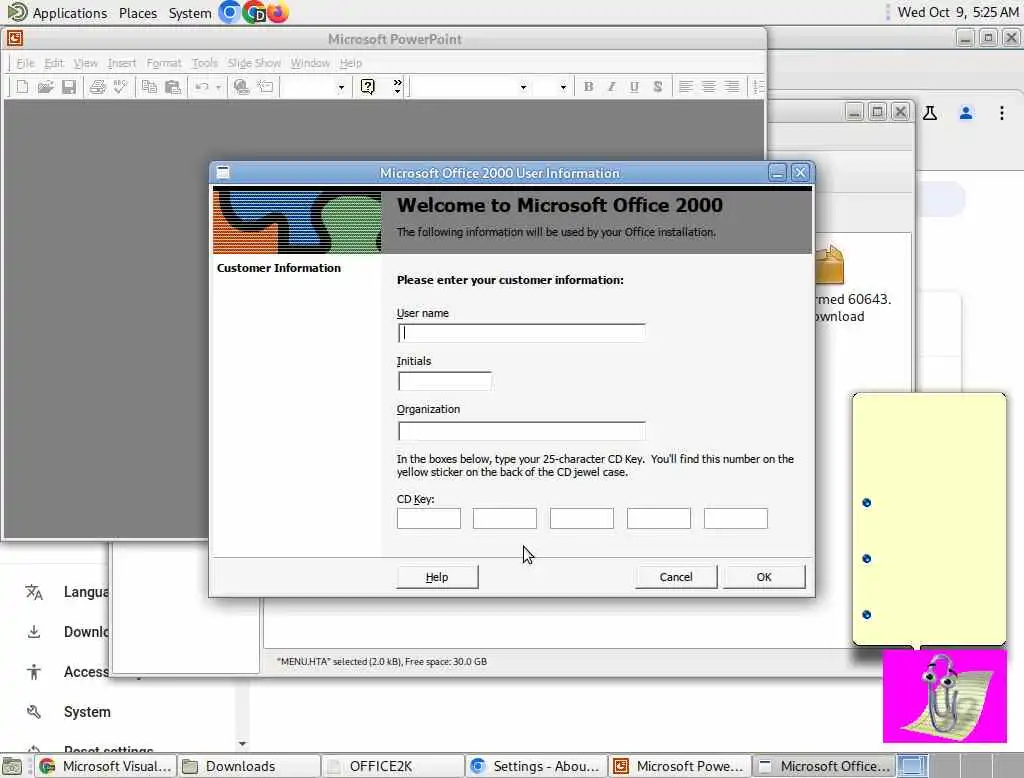Image resolution: width=1024 pixels, height=778 pixels.
Task: Toggle Align Left in PowerPoint toolbar
Action: [686, 87]
